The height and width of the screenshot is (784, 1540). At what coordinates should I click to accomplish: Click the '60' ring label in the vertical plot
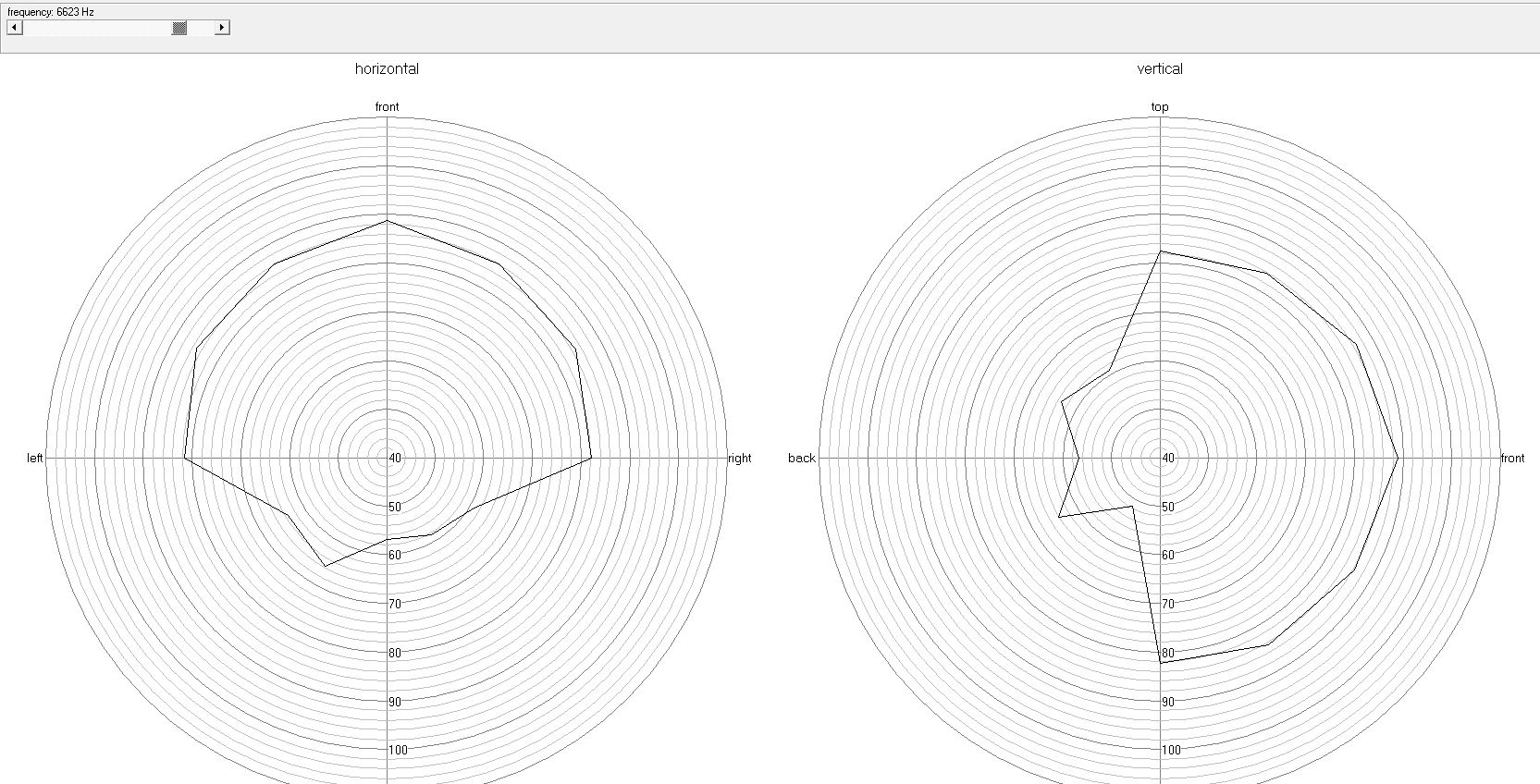click(1168, 556)
